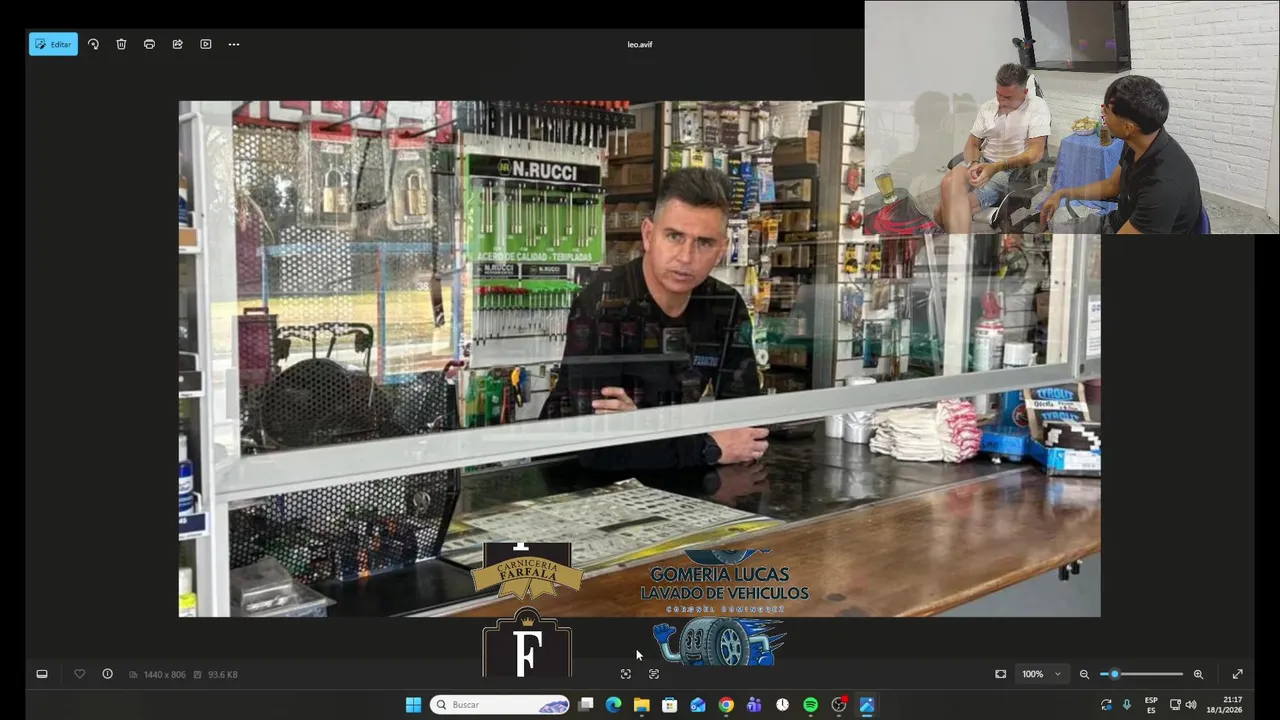Toggle the filmstrip view icon

pos(42,674)
